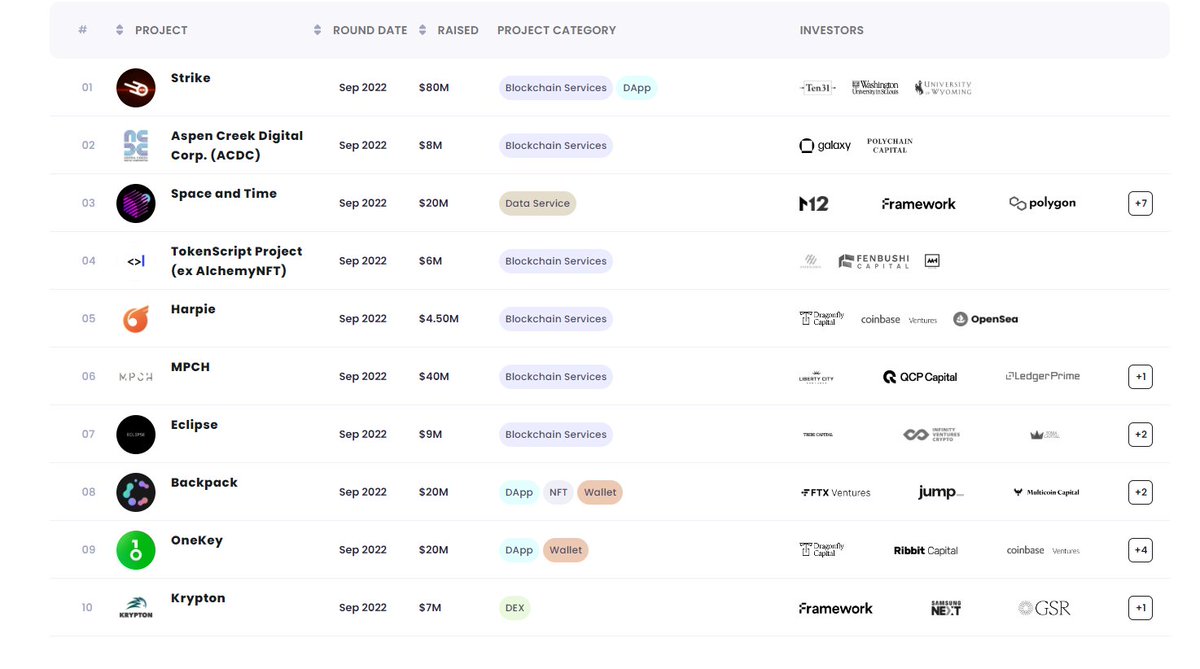Open the OneKey project link

pos(197,540)
